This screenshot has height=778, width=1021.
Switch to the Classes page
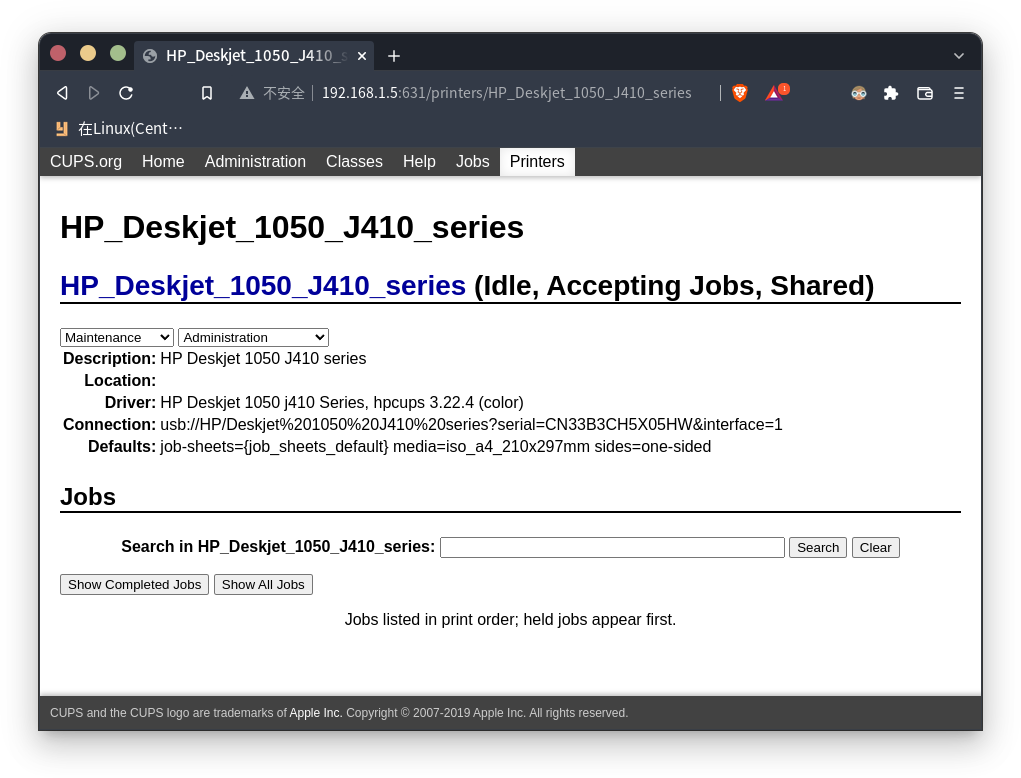coord(354,162)
